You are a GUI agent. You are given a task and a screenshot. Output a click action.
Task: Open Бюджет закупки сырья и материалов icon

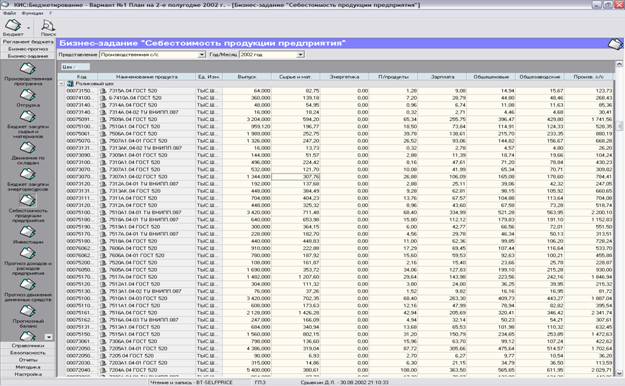[28, 124]
